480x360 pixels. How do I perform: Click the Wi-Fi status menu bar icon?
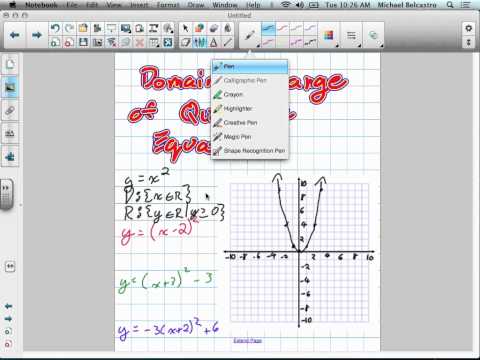285,5
